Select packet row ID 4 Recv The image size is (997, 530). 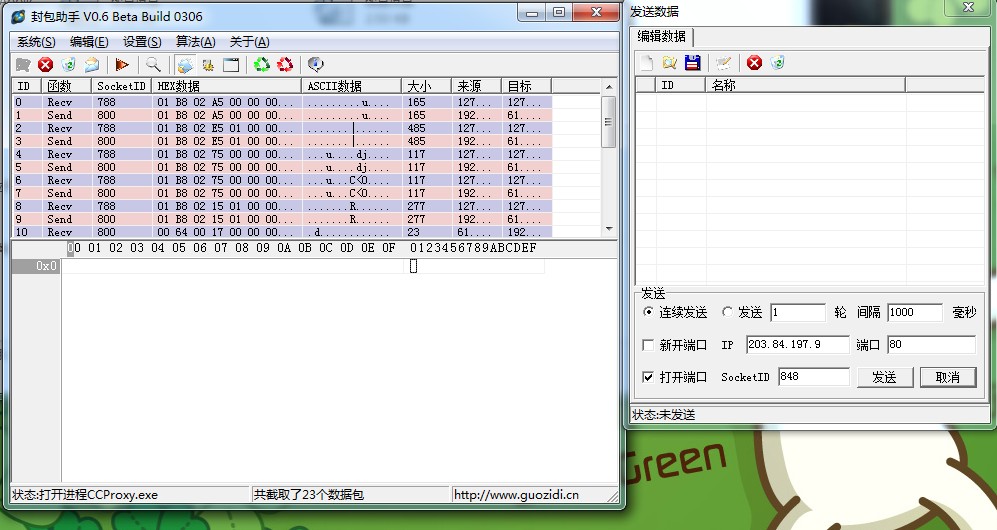[x=282, y=154]
